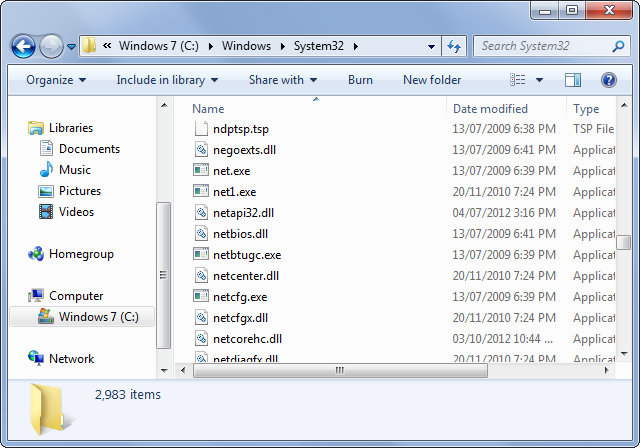Click the New folder button
The height and width of the screenshot is (448, 640).
point(432,80)
